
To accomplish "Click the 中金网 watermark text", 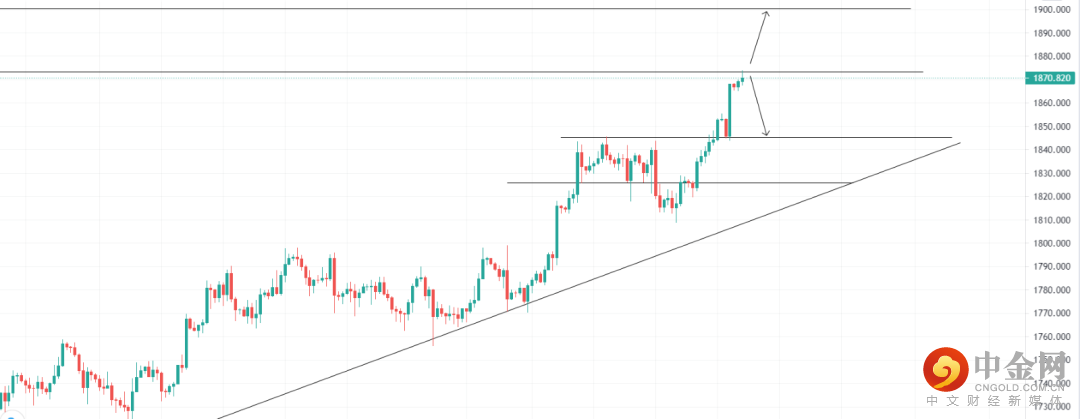I will pos(1019,362).
